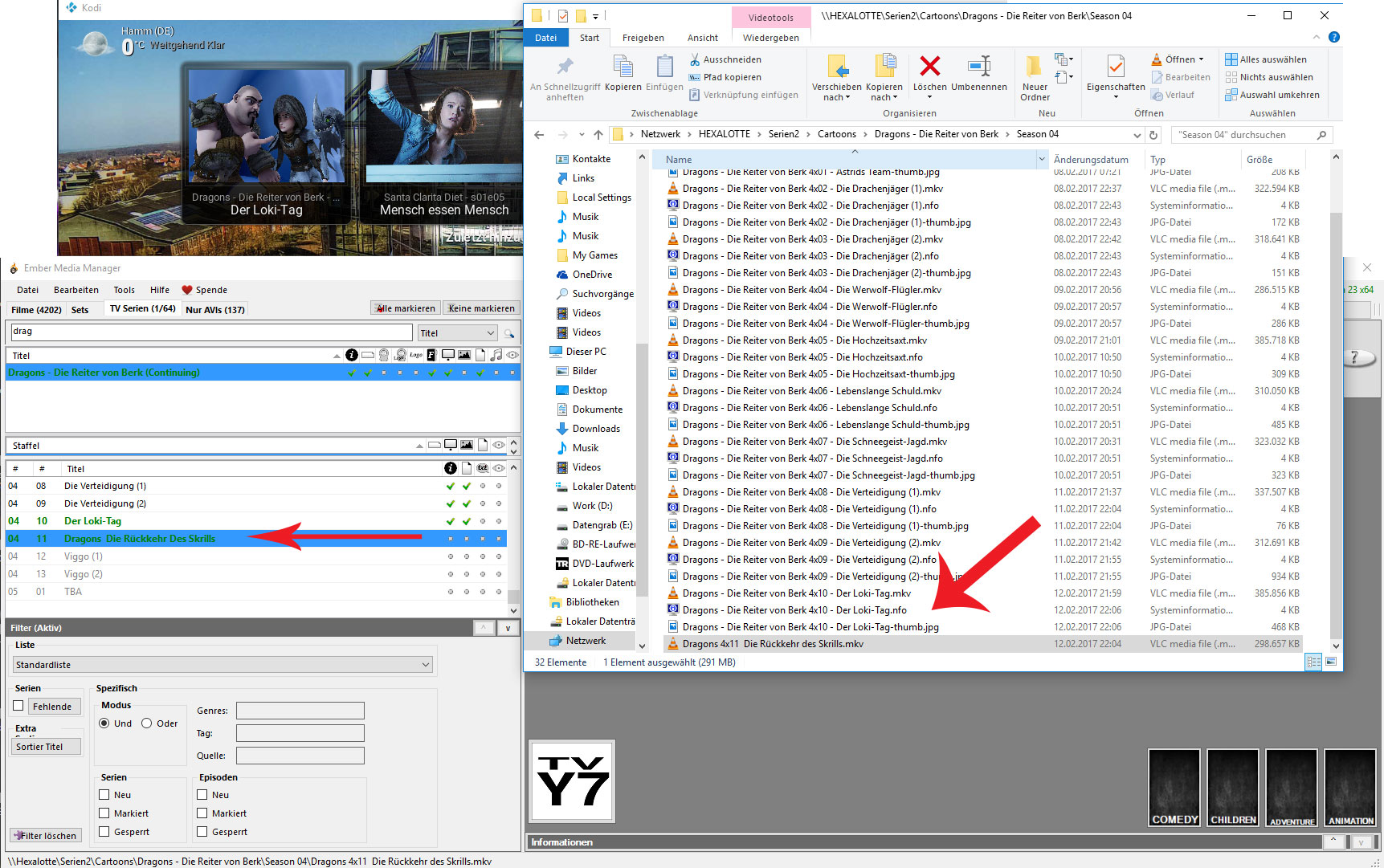Viewport: 1384px width, 868px height.
Task: Click Alle markieren button
Action: tap(405, 308)
